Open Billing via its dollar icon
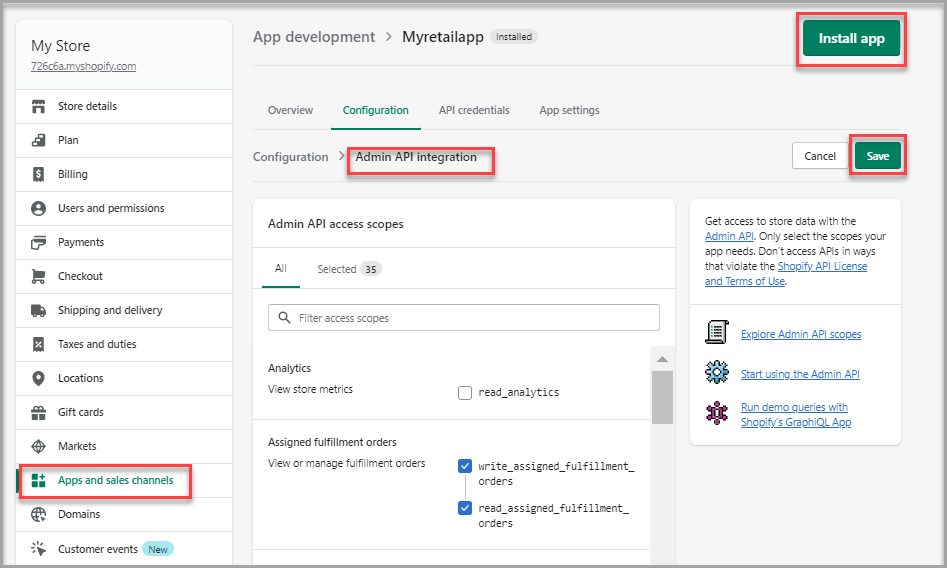The height and width of the screenshot is (568, 947). coord(39,174)
